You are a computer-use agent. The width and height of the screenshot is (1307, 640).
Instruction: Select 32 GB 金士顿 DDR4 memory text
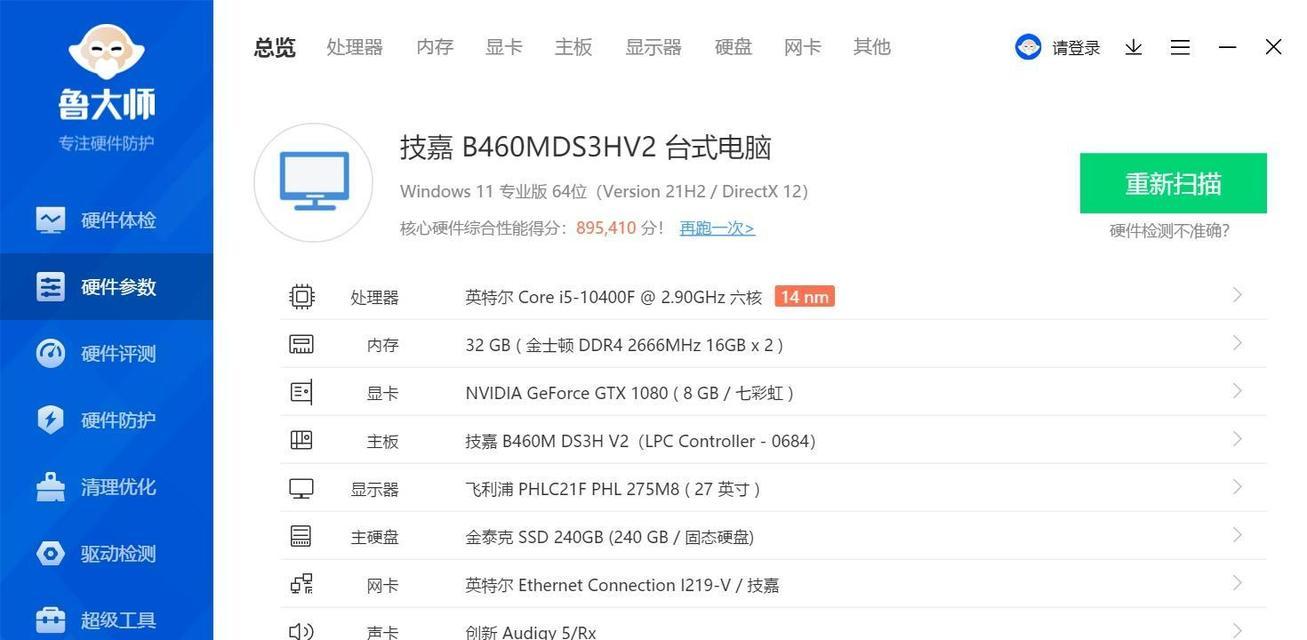point(624,345)
